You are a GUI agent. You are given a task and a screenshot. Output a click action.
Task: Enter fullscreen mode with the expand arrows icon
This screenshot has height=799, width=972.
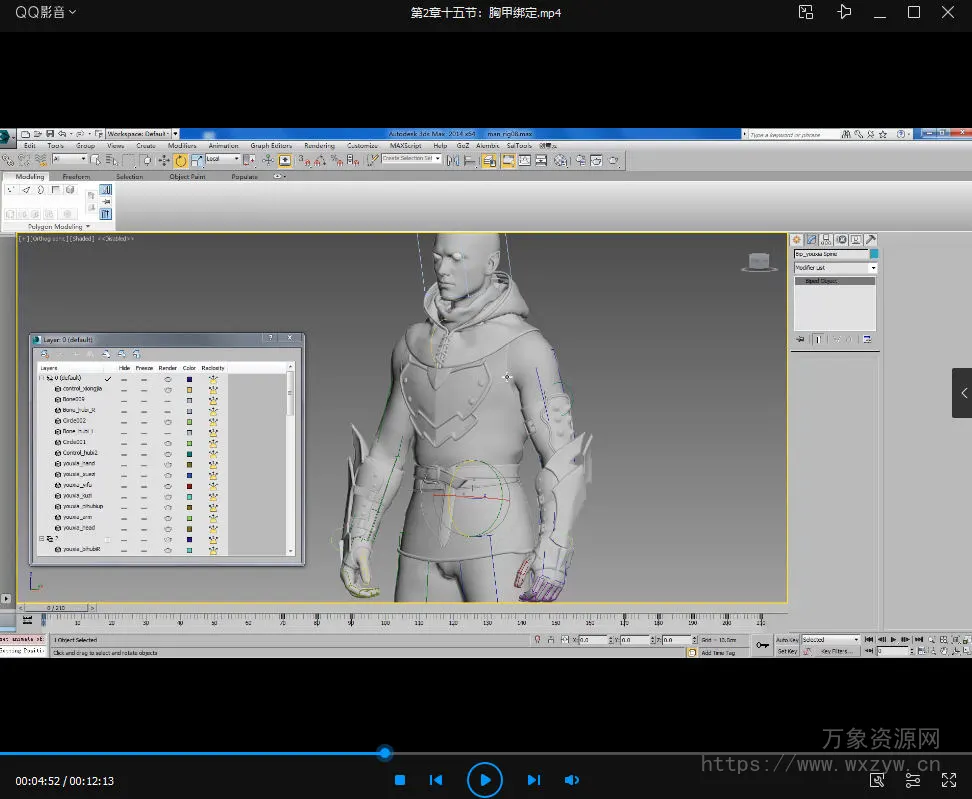pyautogui.click(x=948, y=780)
